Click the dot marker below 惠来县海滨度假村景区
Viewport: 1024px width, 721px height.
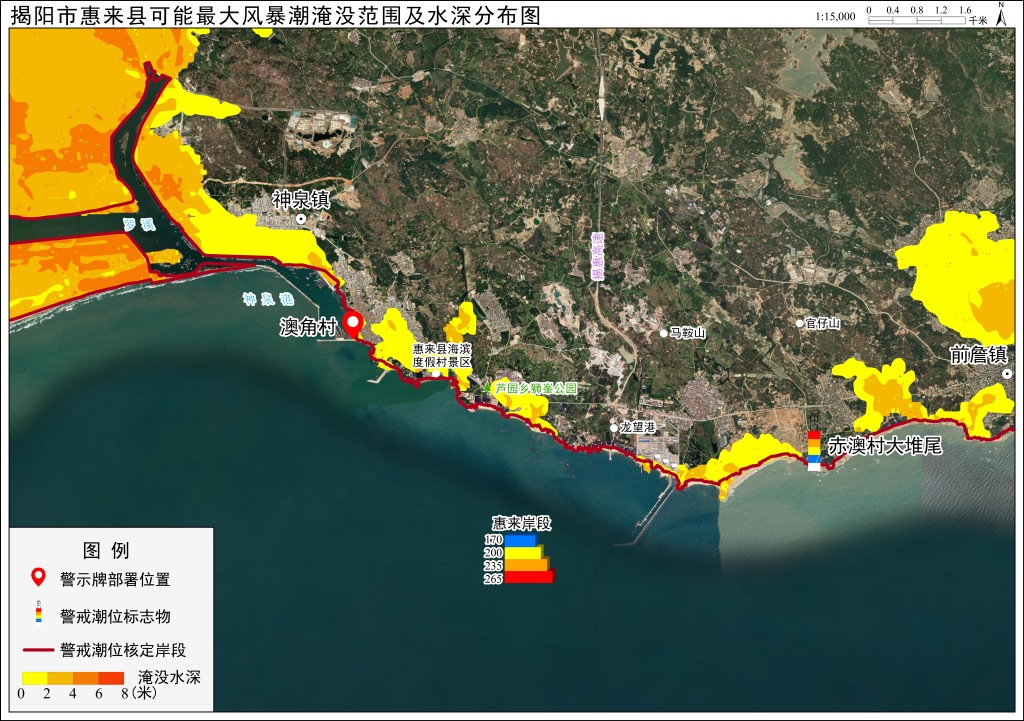click(436, 374)
